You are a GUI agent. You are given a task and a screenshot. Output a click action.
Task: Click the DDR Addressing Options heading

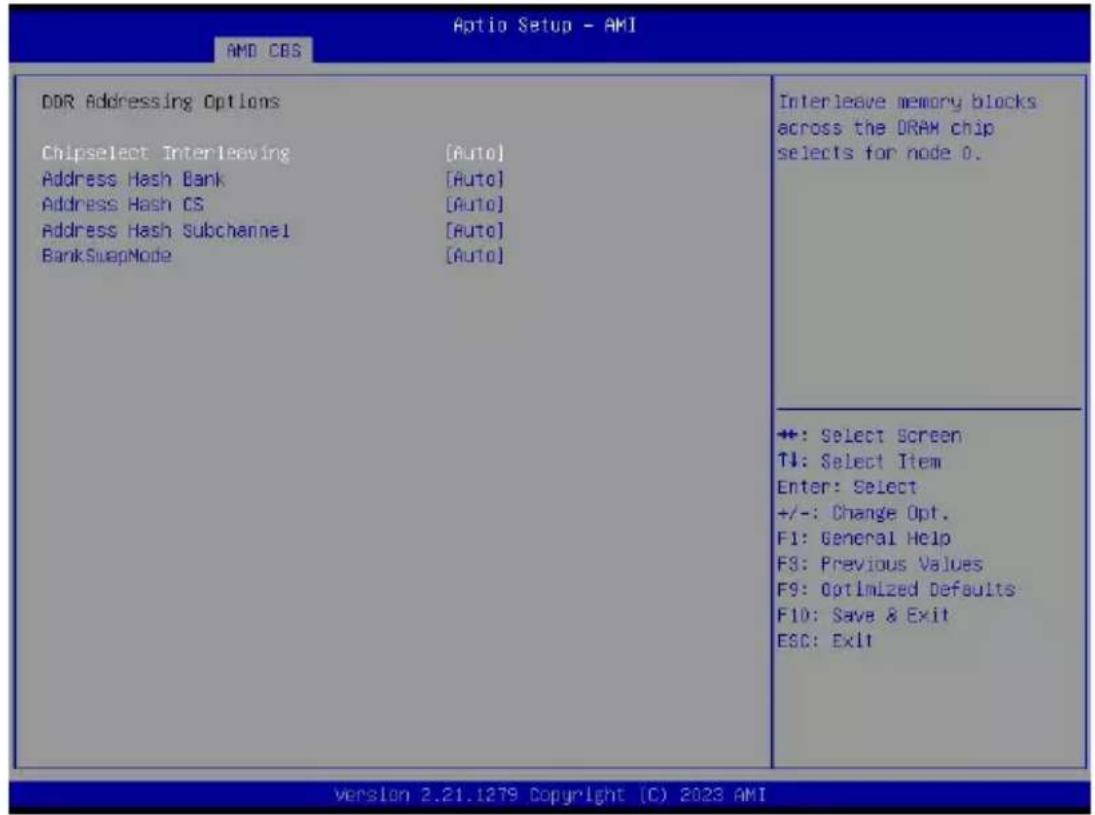161,102
